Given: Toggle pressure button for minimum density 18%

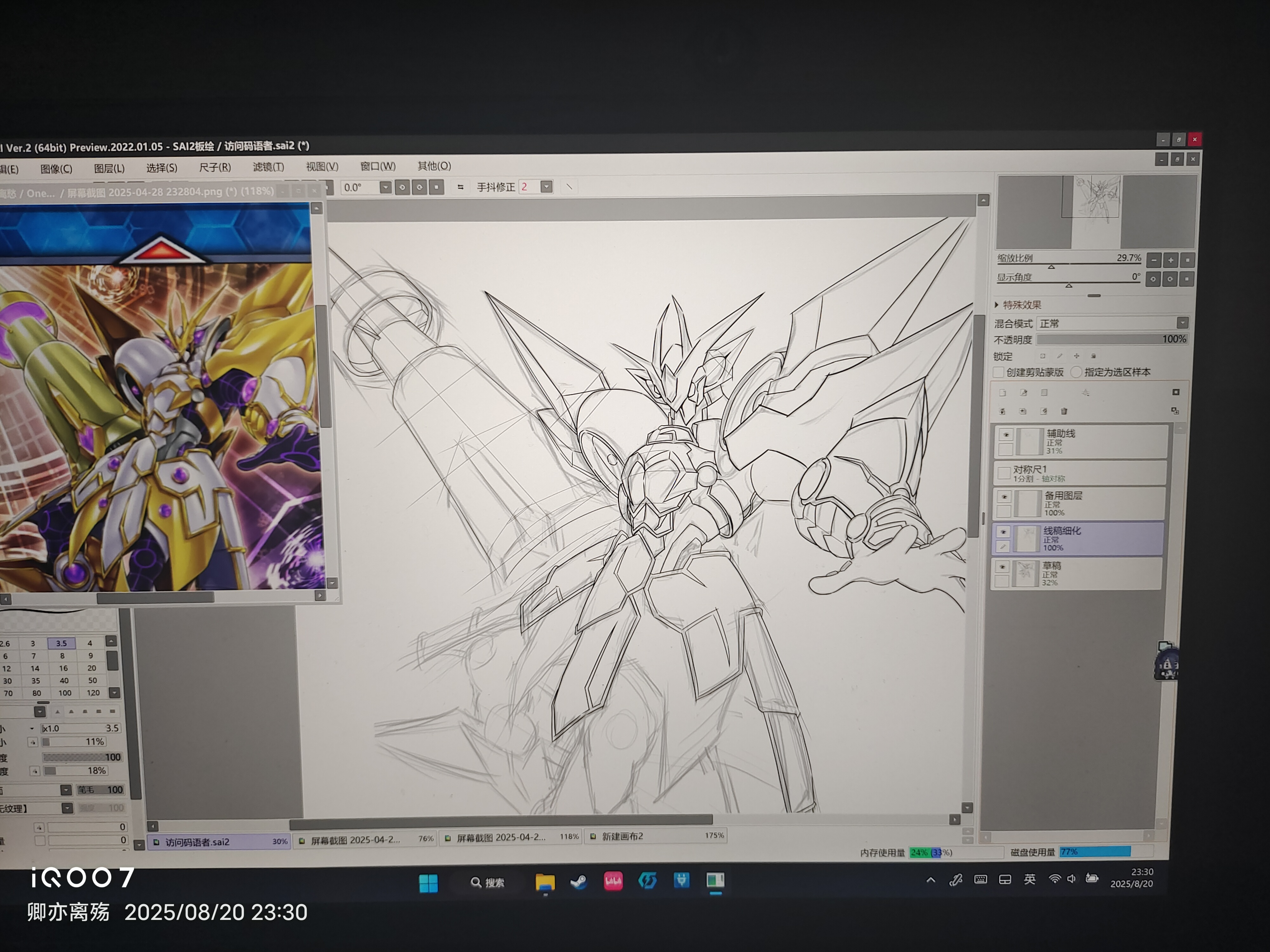Looking at the screenshot, I should coord(34,771).
